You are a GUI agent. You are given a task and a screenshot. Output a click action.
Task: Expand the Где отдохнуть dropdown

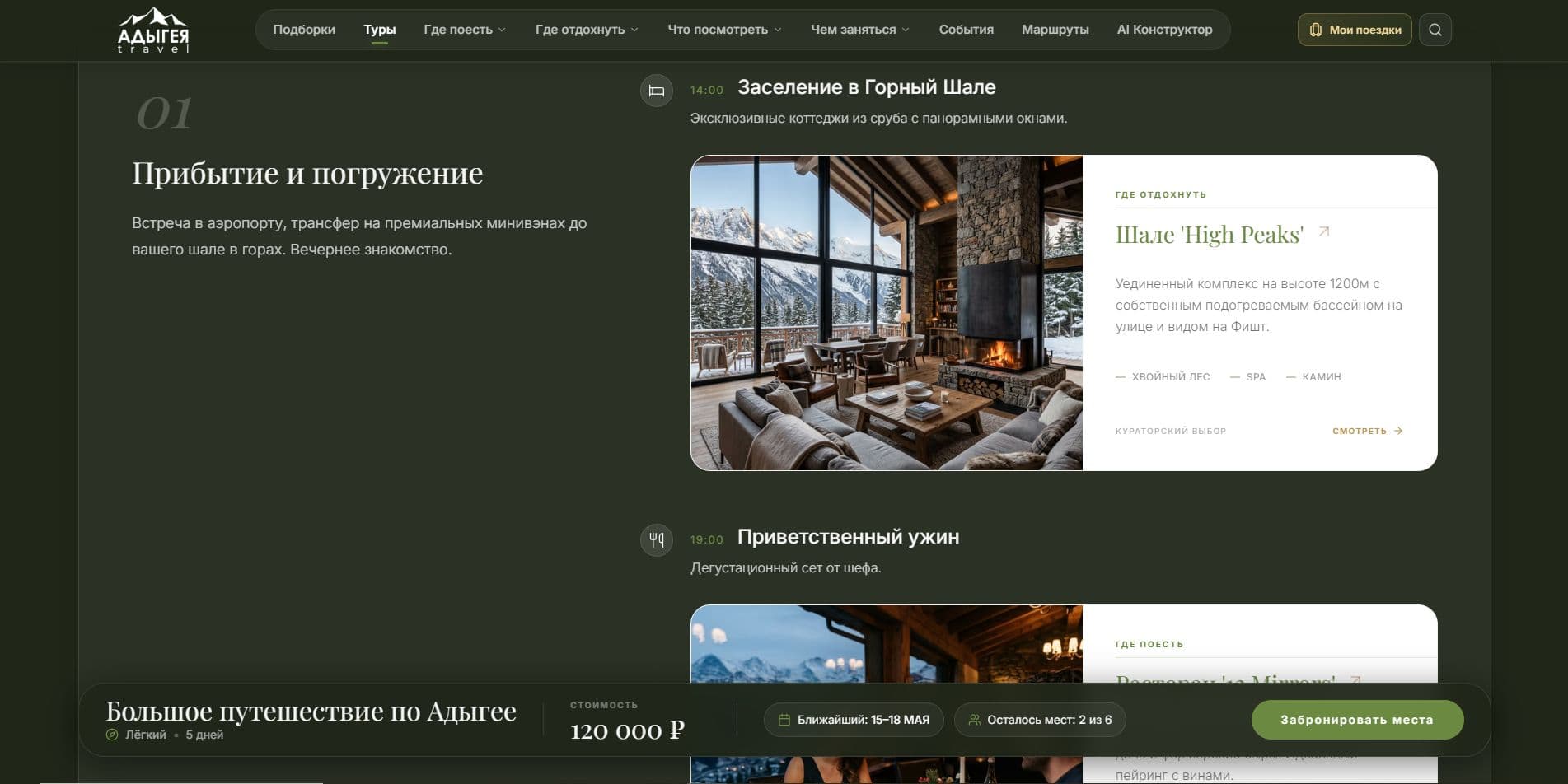[x=586, y=30]
